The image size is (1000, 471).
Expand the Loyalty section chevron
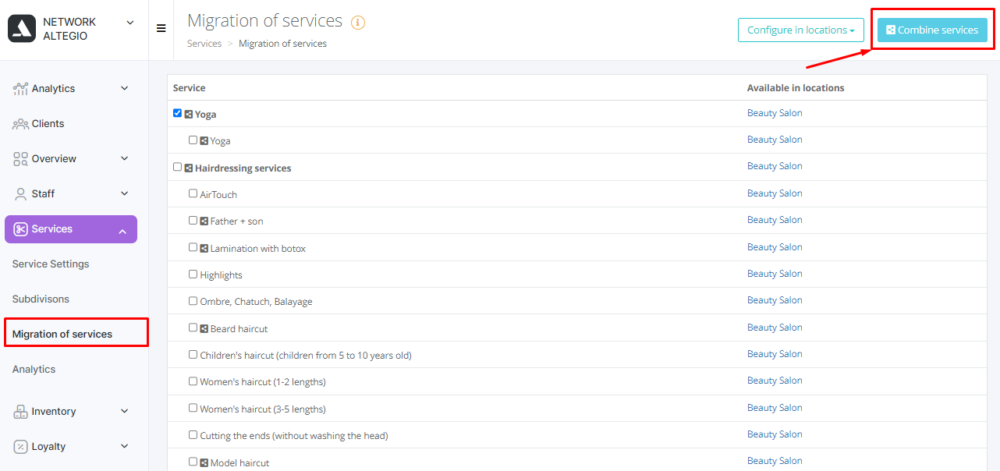(x=124, y=447)
